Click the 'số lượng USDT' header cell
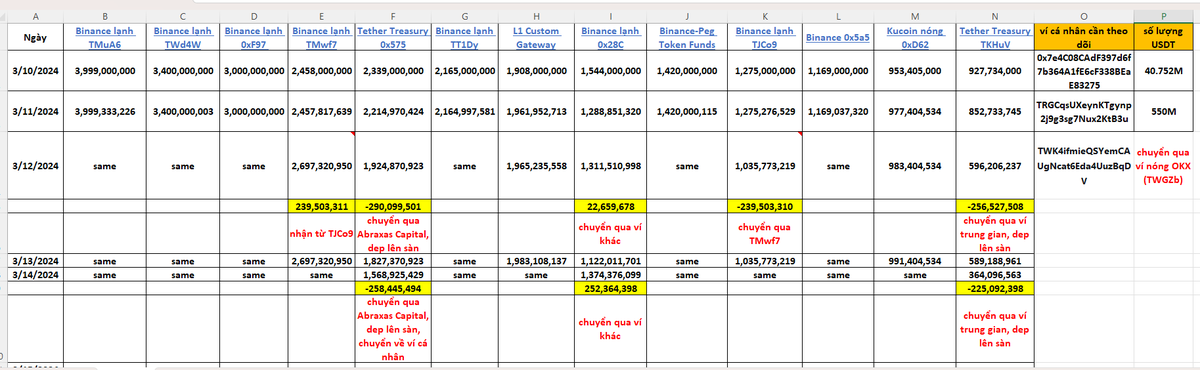 1164,37
